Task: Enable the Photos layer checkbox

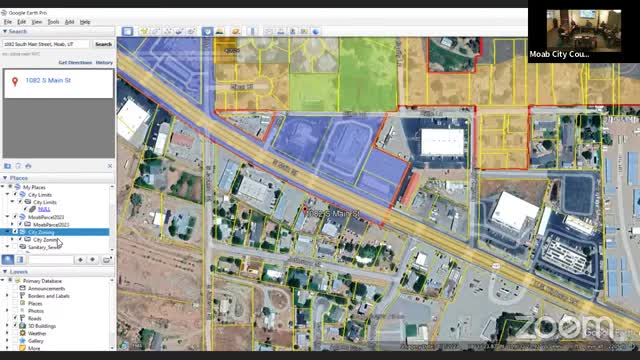Action: 15,311
